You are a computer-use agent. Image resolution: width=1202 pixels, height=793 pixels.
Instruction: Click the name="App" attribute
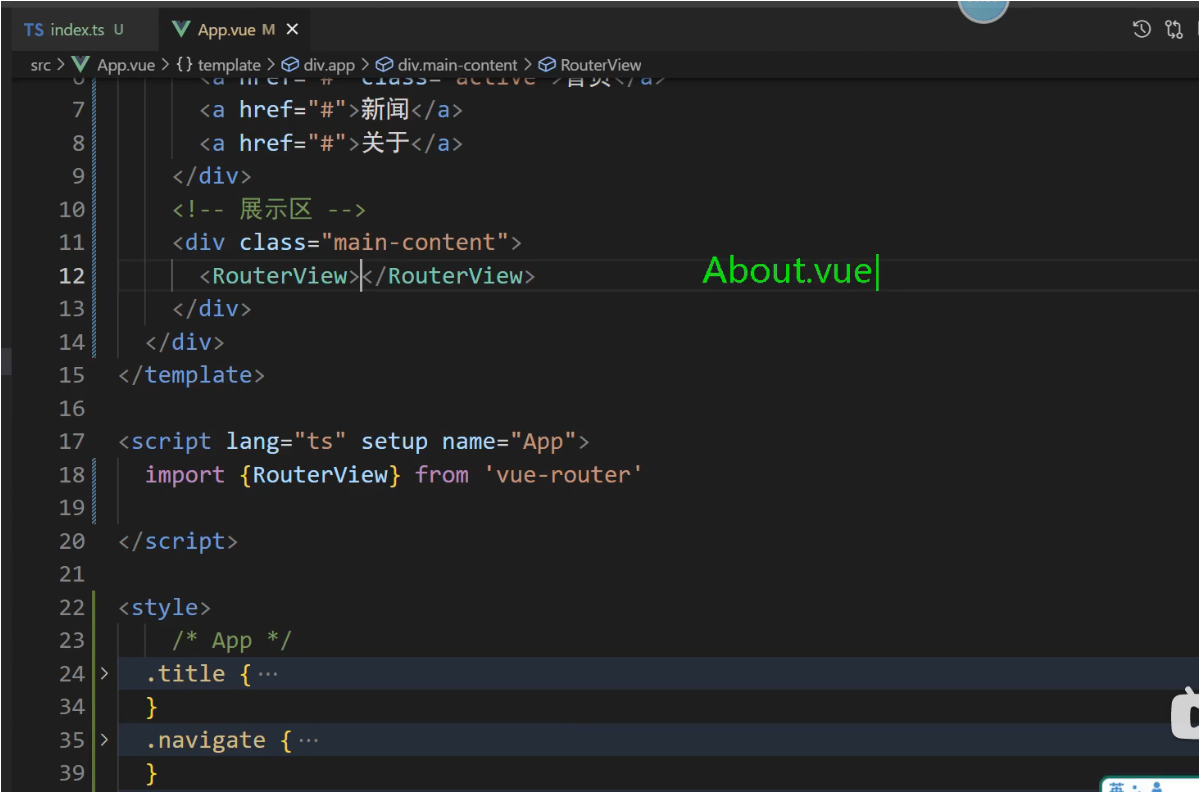[509, 442]
